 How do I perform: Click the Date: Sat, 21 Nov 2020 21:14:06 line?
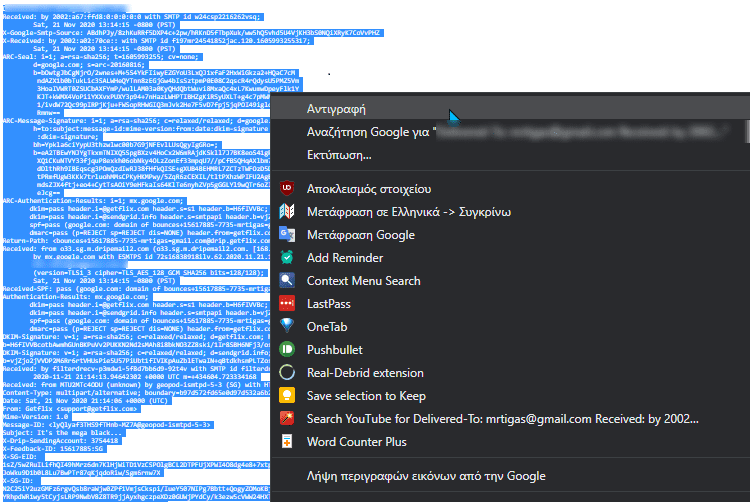point(87,401)
